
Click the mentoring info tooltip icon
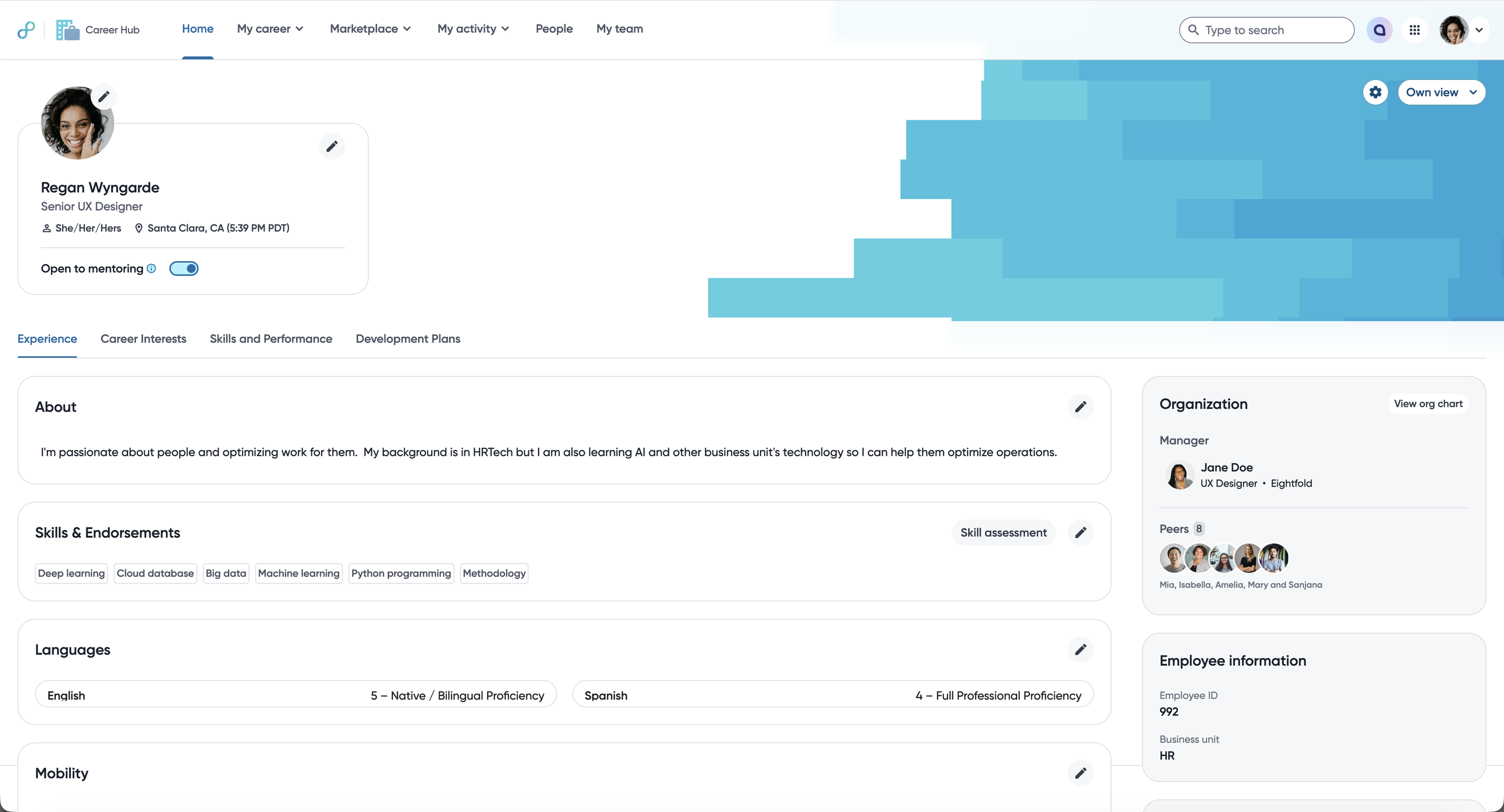(x=150, y=269)
